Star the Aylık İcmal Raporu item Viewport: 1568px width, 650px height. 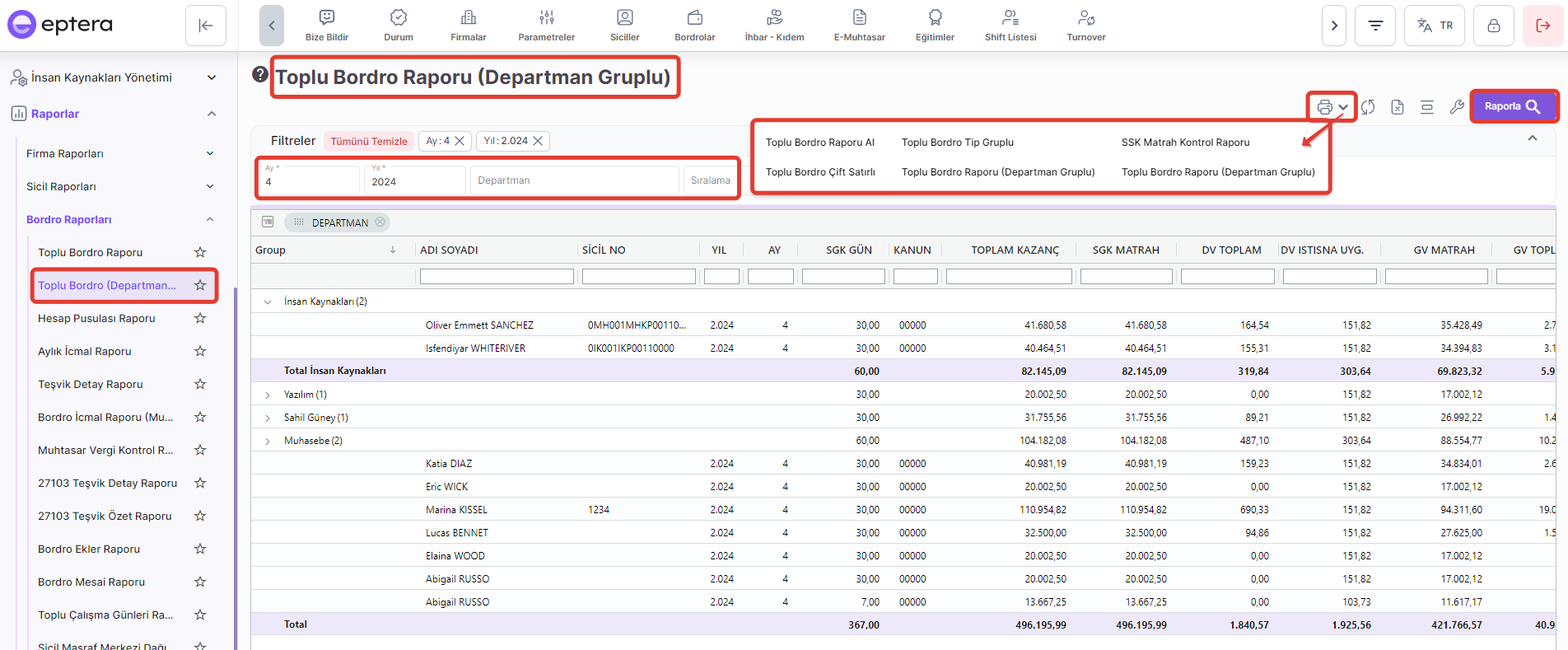pos(200,351)
